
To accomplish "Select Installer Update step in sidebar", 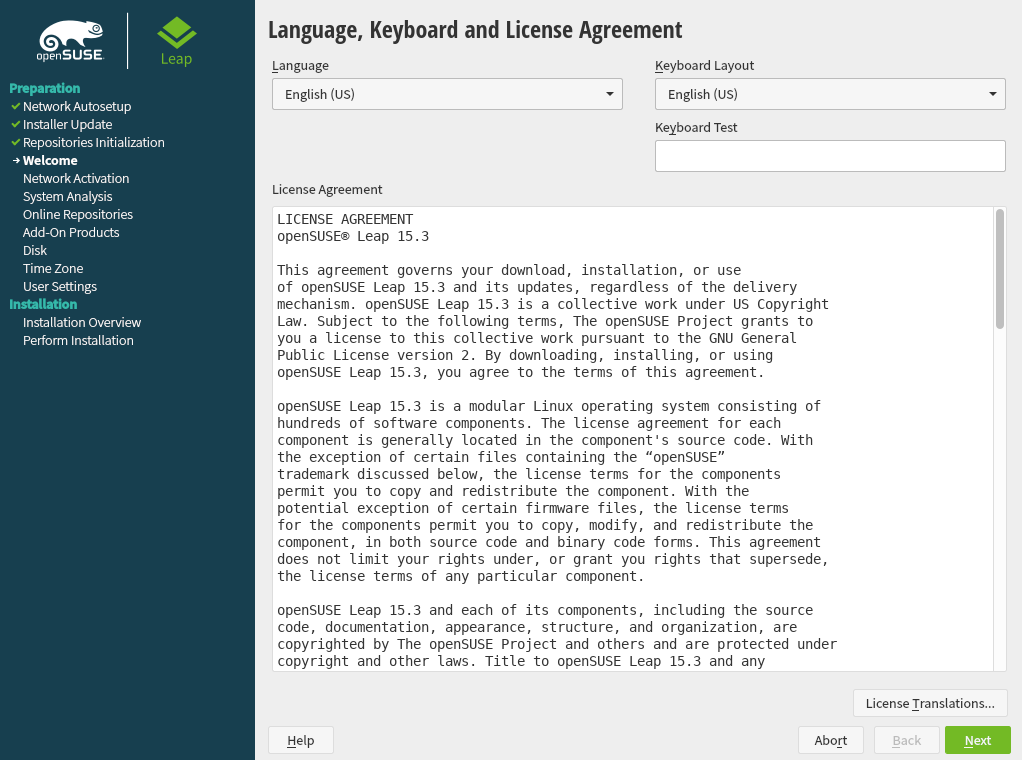I will 67,124.
